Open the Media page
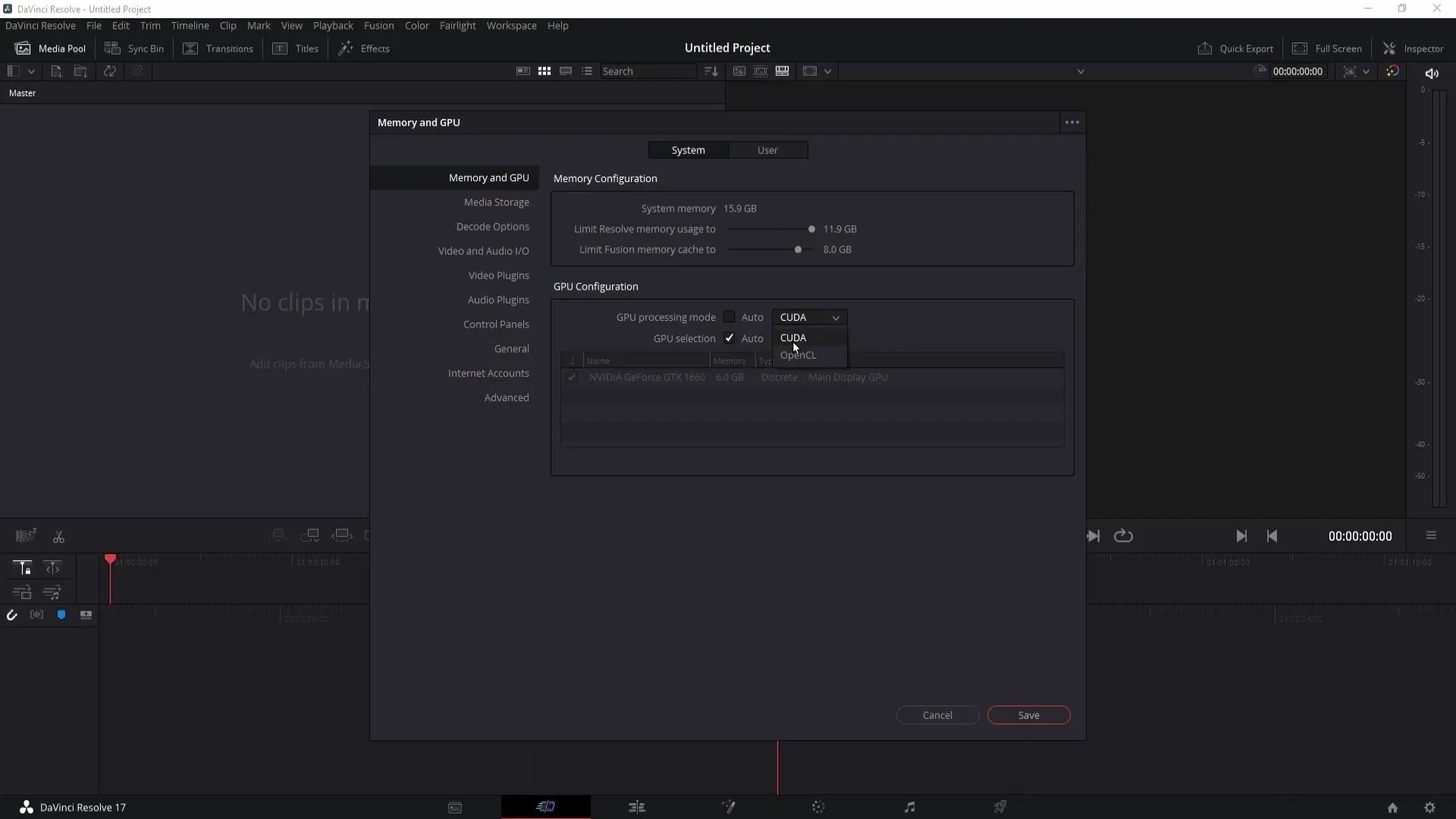This screenshot has width=1456, height=819. [x=455, y=808]
